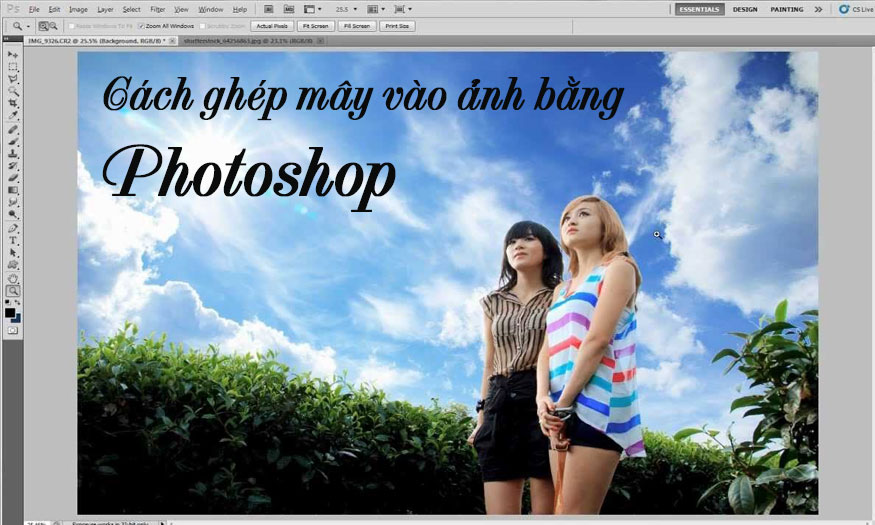This screenshot has height=525, width=875.
Task: Click Zoom Out mode button
Action: (x=54, y=26)
